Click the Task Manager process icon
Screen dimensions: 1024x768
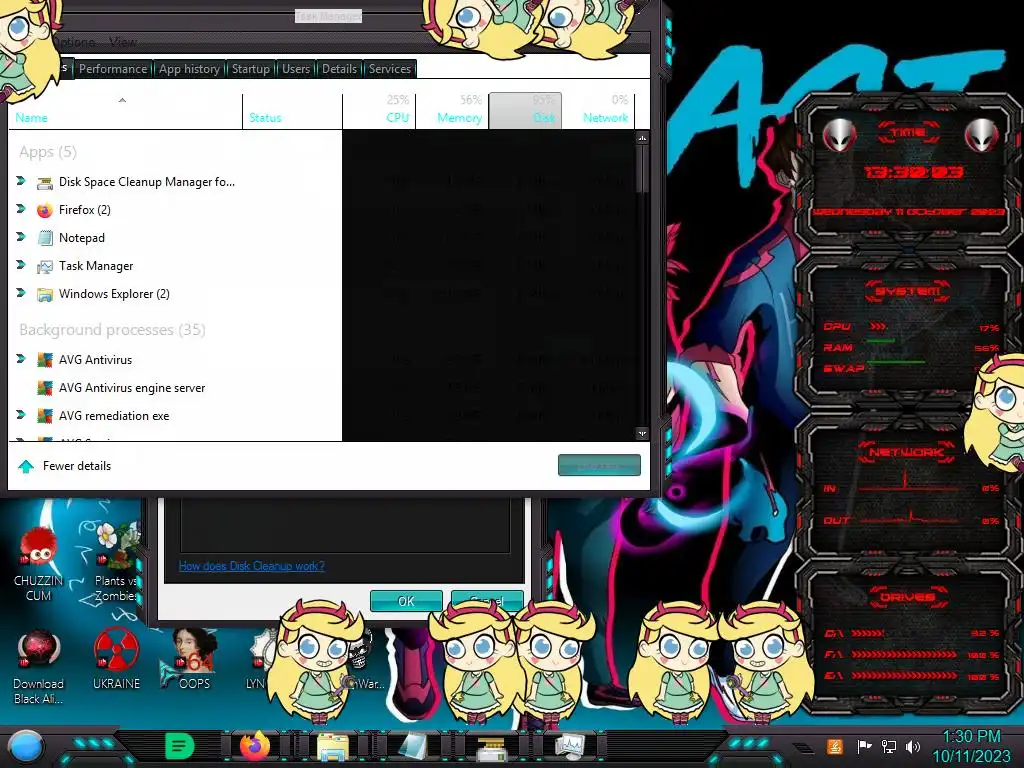pos(44,266)
